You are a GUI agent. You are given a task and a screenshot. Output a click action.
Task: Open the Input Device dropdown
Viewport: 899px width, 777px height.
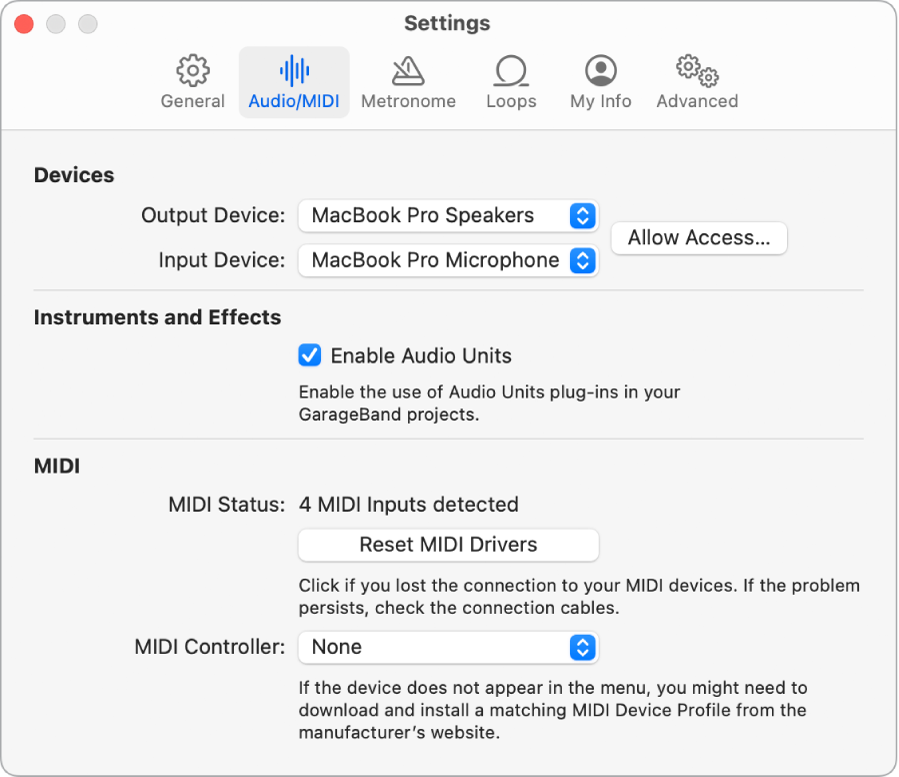(x=447, y=260)
